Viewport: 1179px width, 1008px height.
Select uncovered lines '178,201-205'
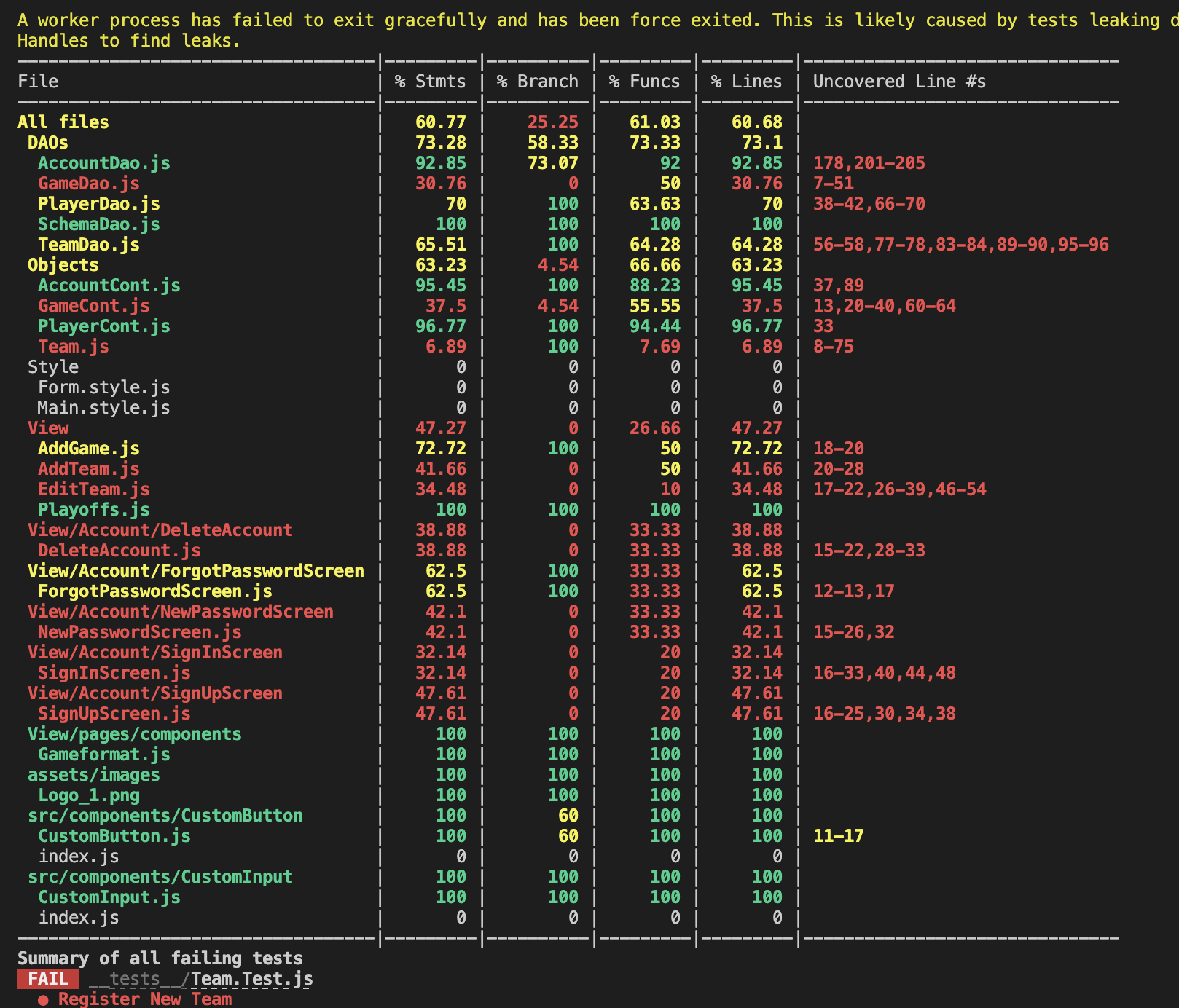(869, 163)
